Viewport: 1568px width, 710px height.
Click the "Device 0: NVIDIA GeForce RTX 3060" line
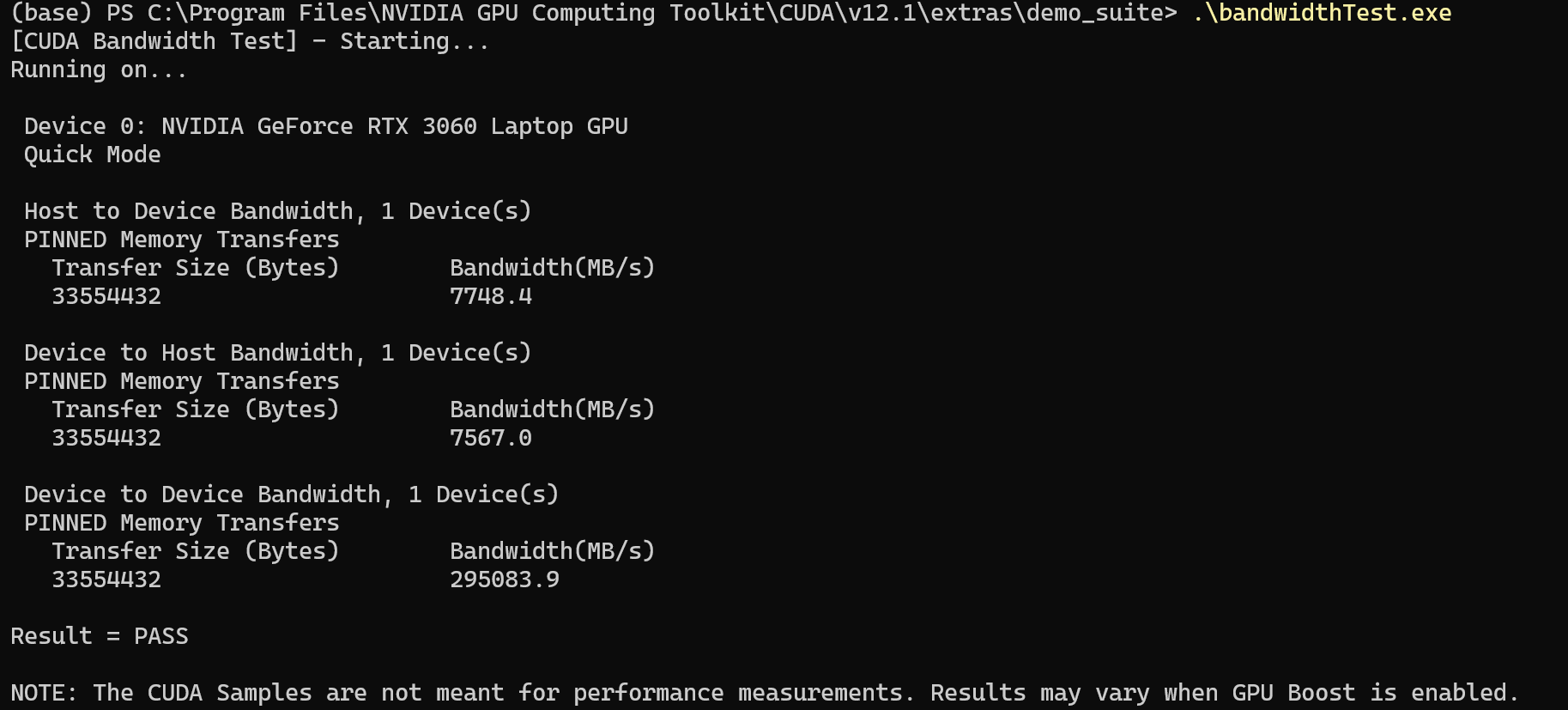coord(326,126)
